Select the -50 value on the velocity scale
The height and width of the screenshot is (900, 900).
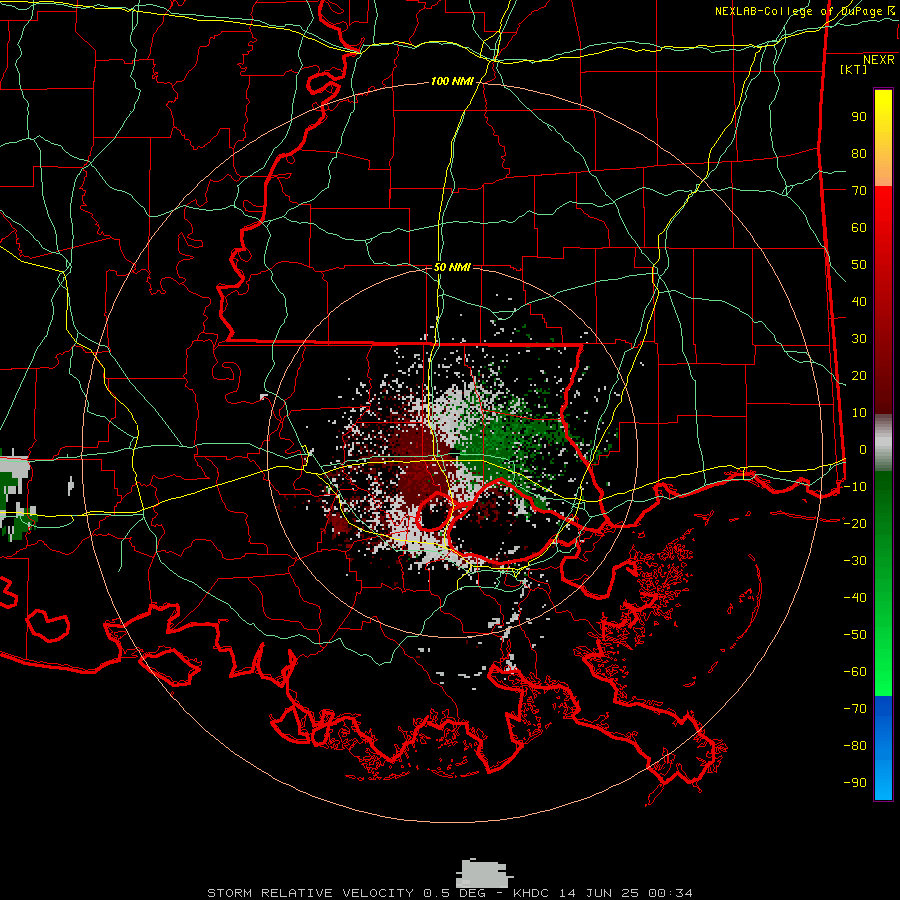coord(855,634)
